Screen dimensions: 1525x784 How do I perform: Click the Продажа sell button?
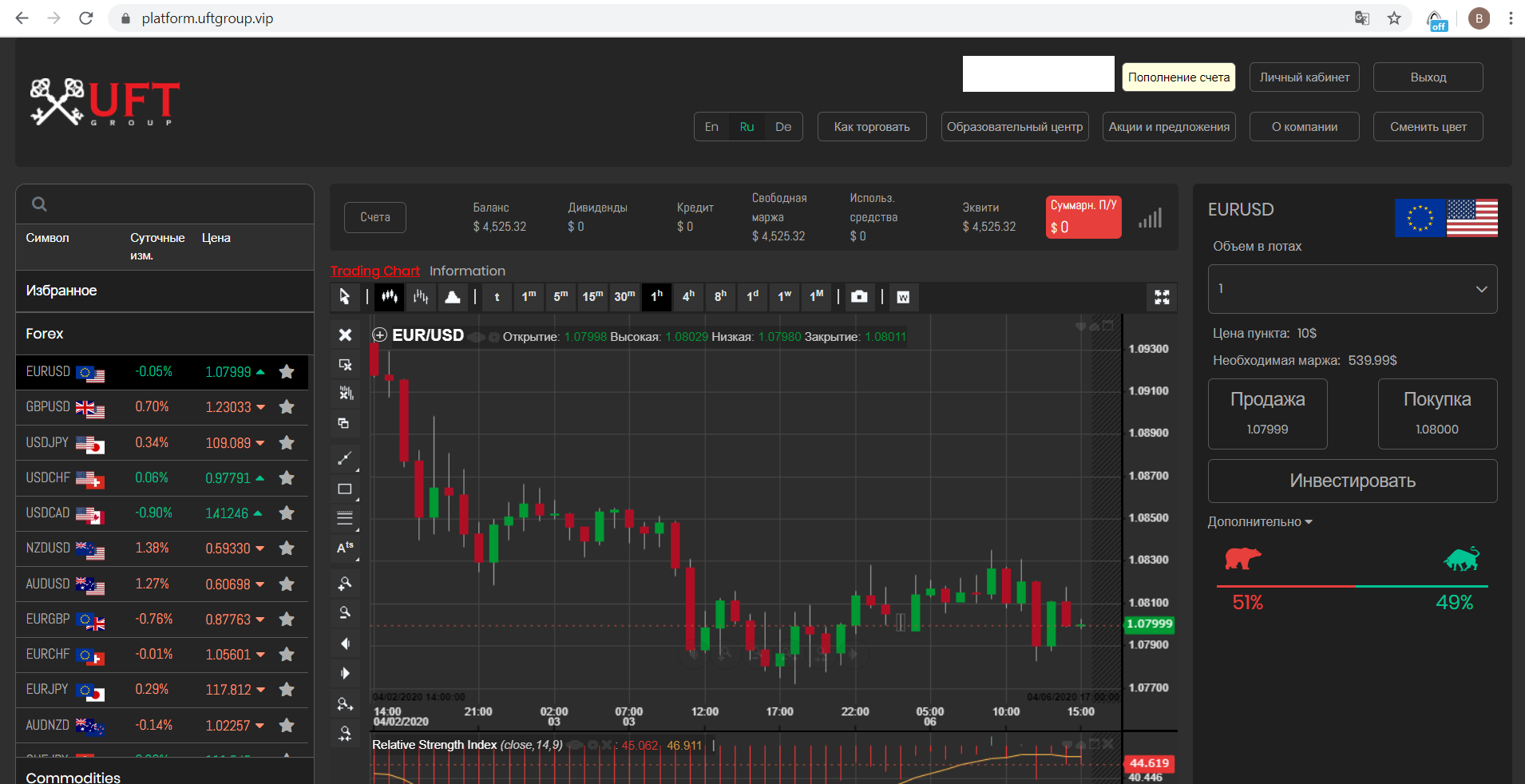coord(1268,414)
